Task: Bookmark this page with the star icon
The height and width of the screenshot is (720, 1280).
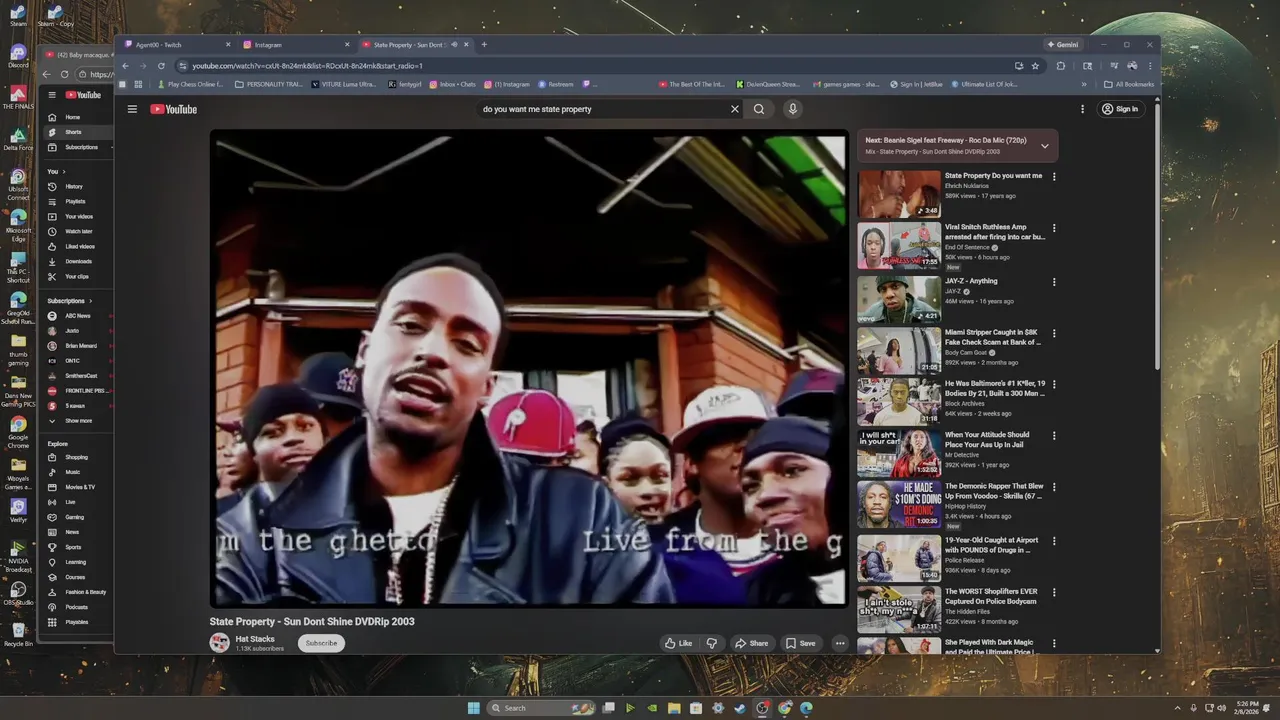Action: pos(1035,66)
